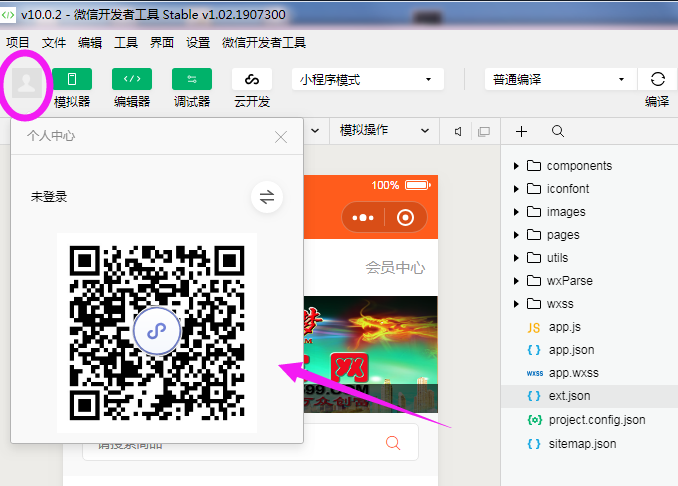Screen dimensions: 678x486
Task: Click the 未登录 status text
Action: [49, 197]
